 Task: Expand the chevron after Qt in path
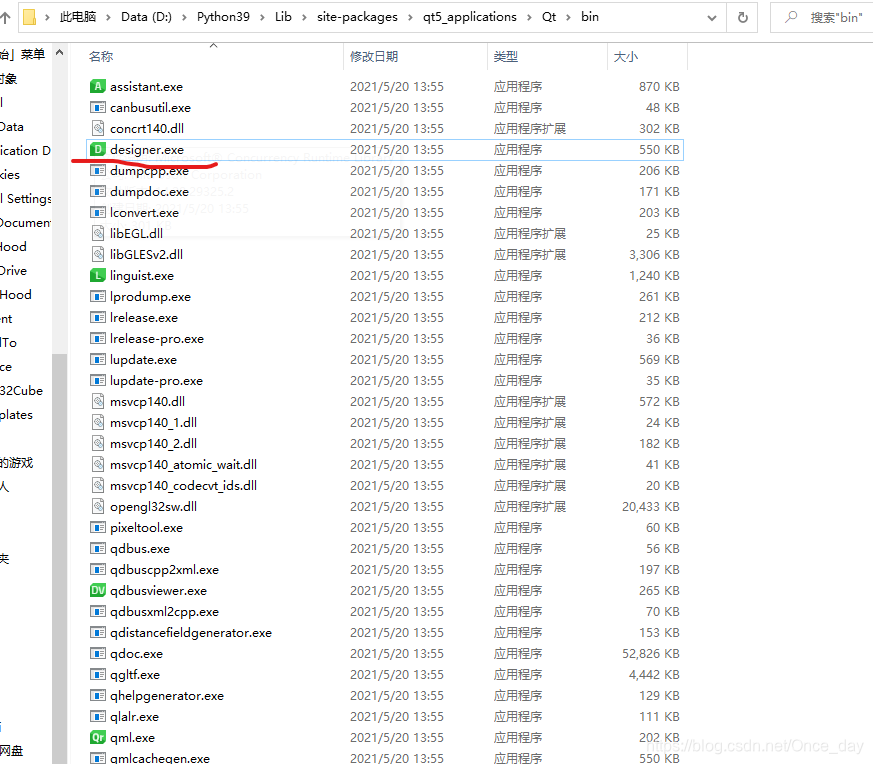(568, 17)
